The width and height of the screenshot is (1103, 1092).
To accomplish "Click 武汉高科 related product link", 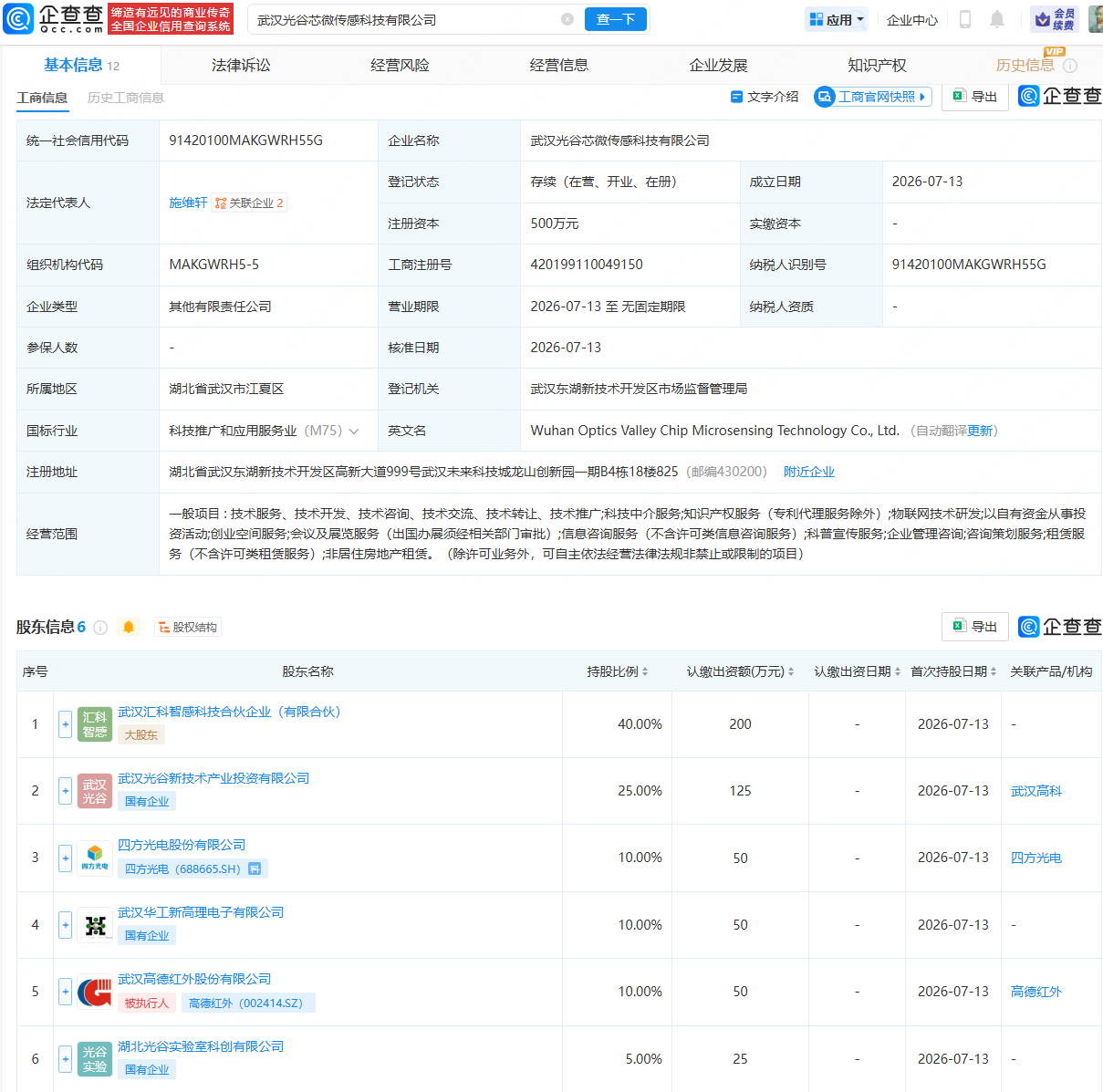I will coord(1036,791).
